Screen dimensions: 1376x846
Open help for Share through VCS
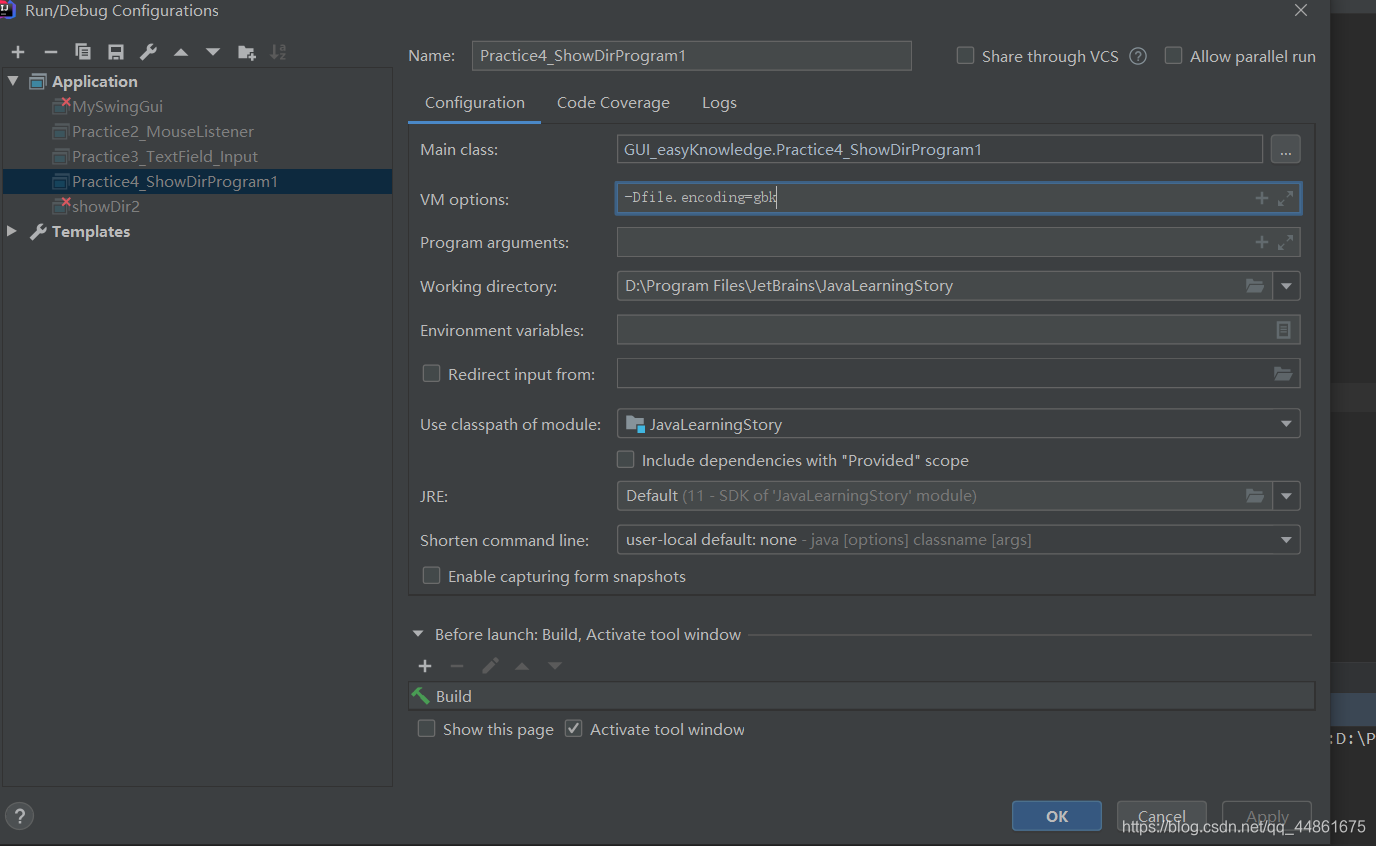1138,56
